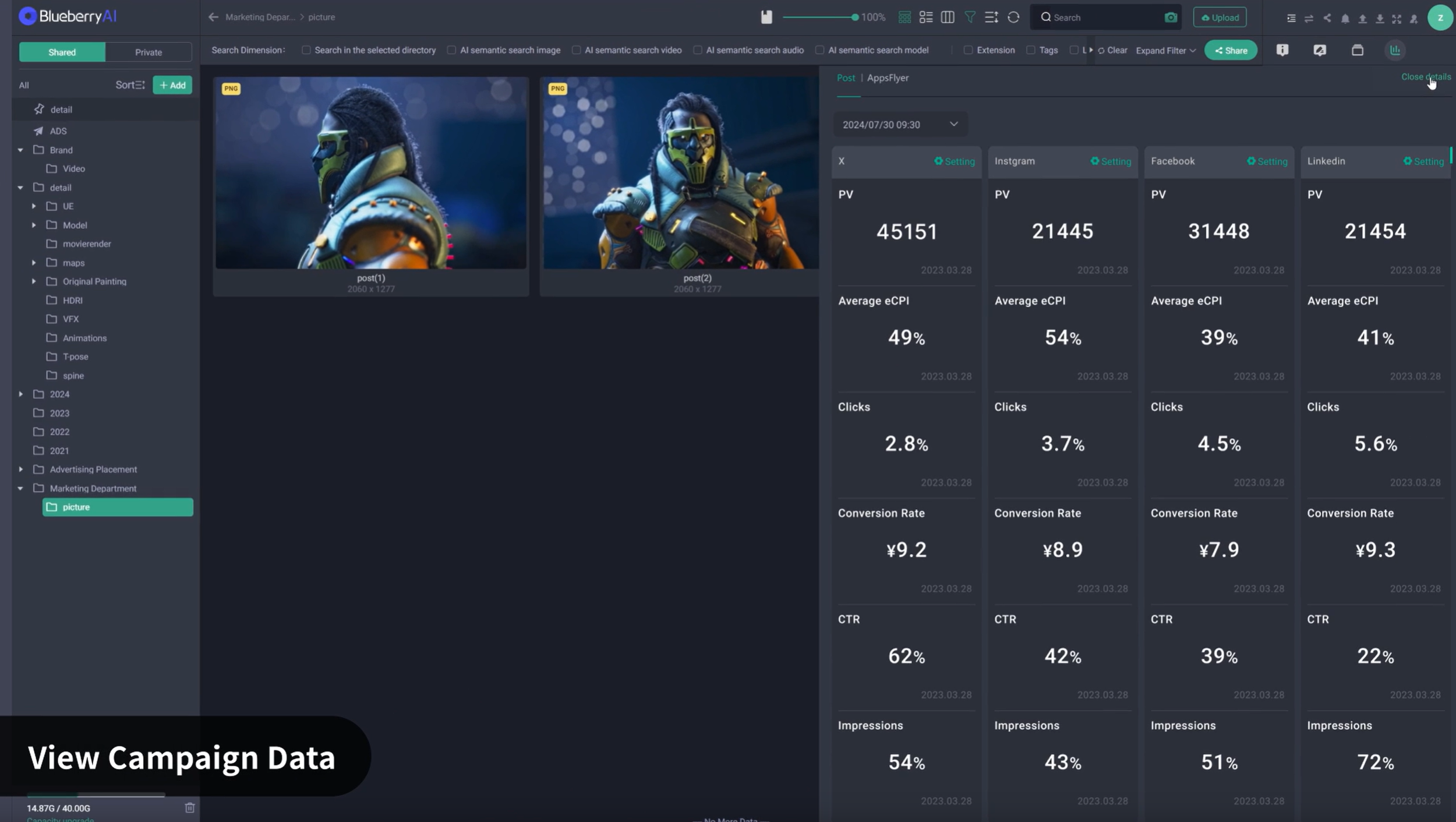This screenshot has height=822, width=1456.
Task: Select the post(2) thumbnail
Action: pos(680,174)
